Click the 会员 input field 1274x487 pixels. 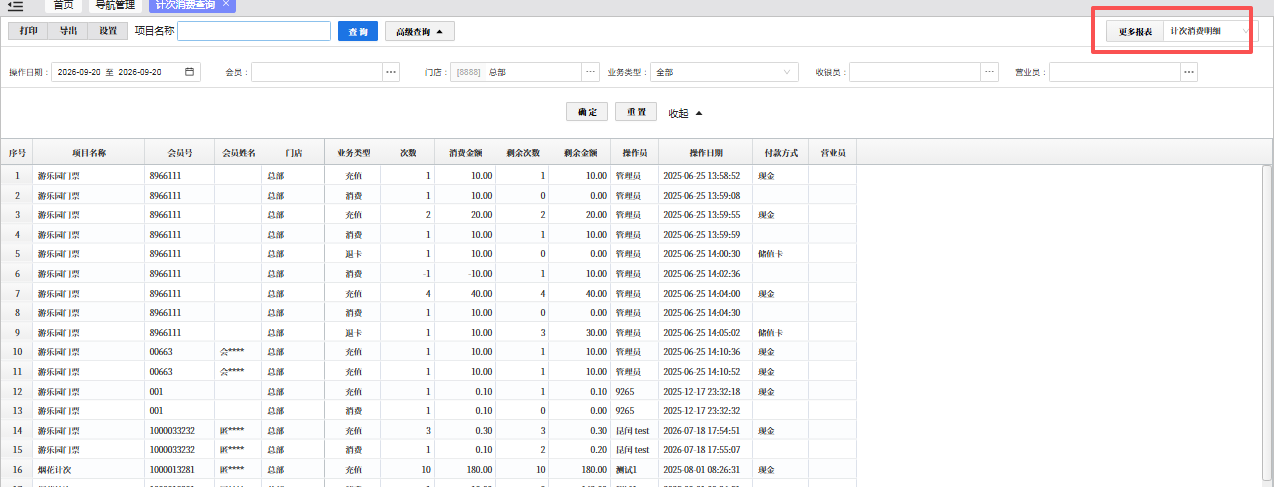(317, 72)
